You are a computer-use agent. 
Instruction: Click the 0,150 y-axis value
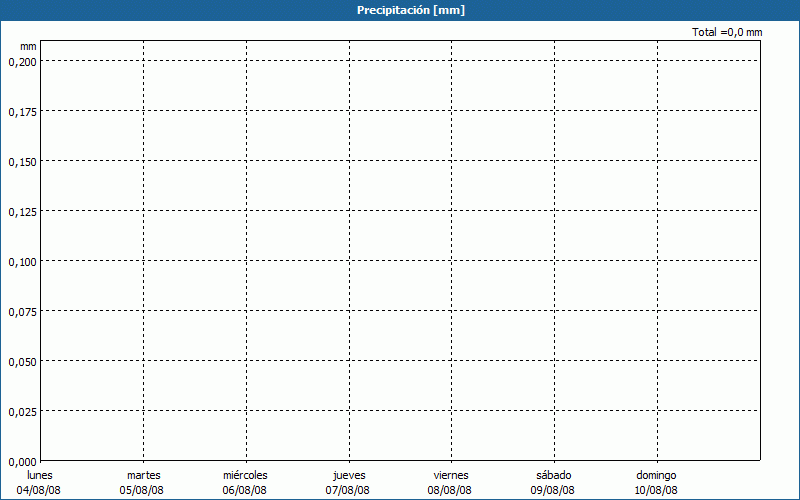(22, 161)
